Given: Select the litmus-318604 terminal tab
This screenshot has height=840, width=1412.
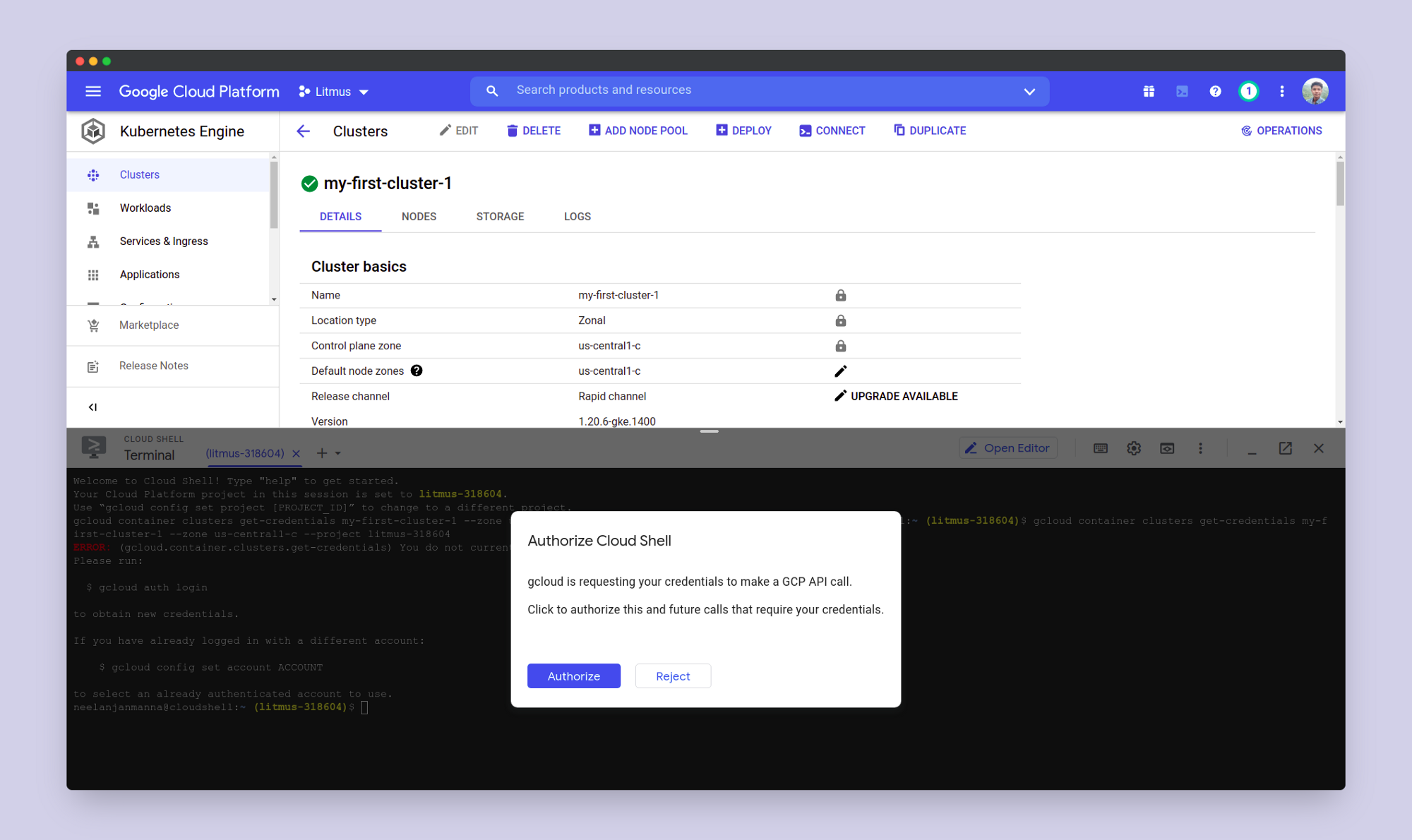Looking at the screenshot, I should [x=245, y=453].
